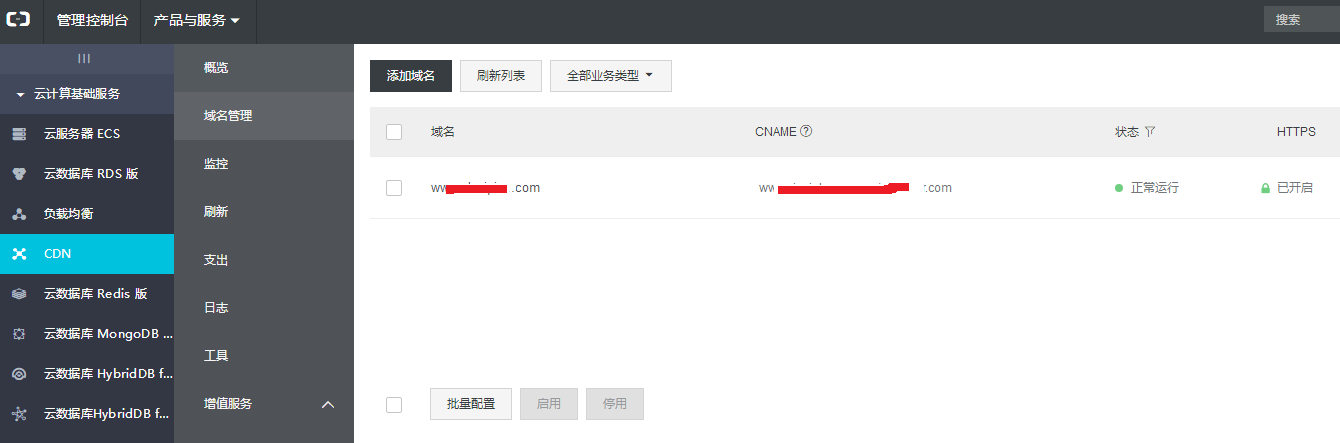Toggle the select-all checkbox in table header
The width and height of the screenshot is (1340, 443).
(394, 132)
